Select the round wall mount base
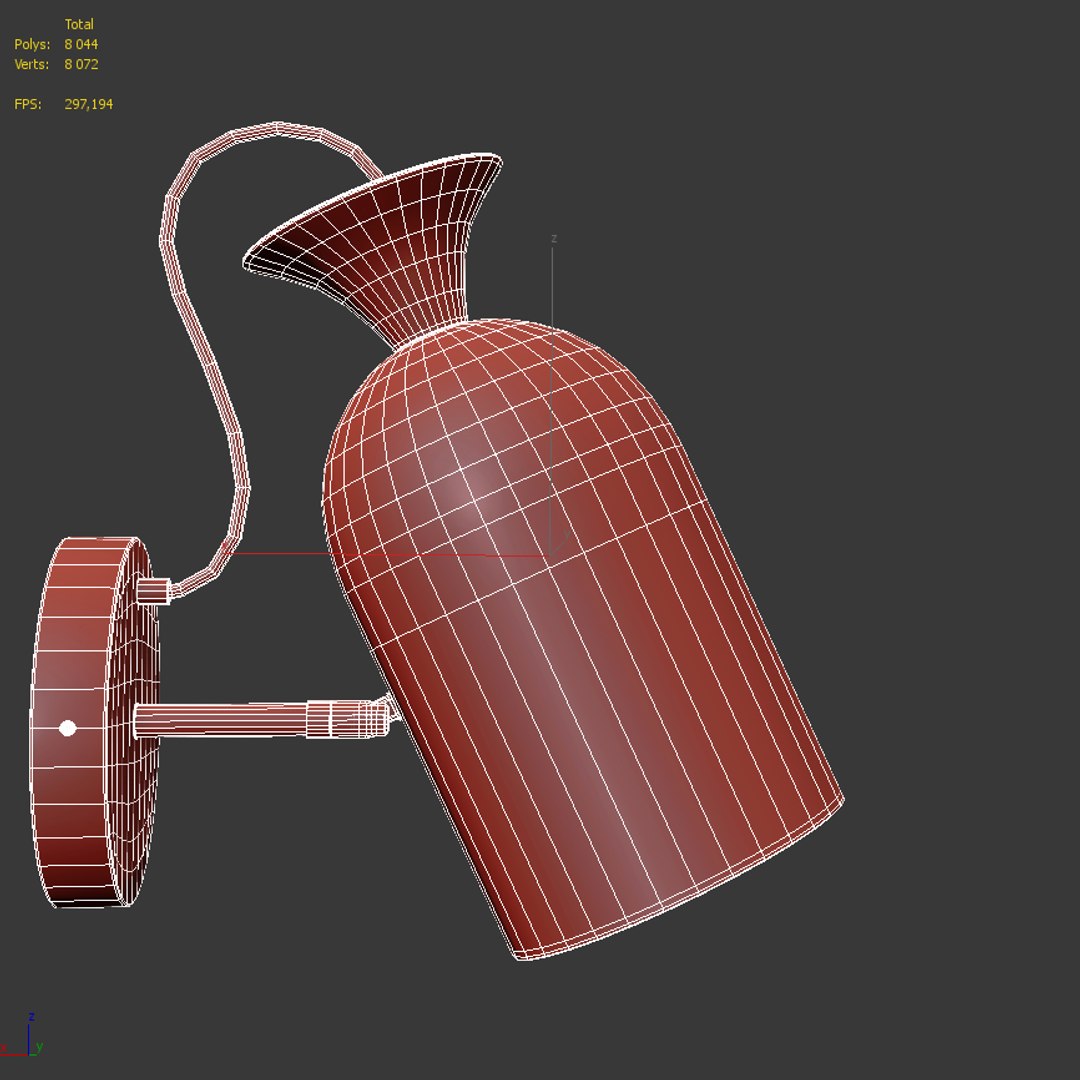The height and width of the screenshot is (1080, 1080). [94, 722]
